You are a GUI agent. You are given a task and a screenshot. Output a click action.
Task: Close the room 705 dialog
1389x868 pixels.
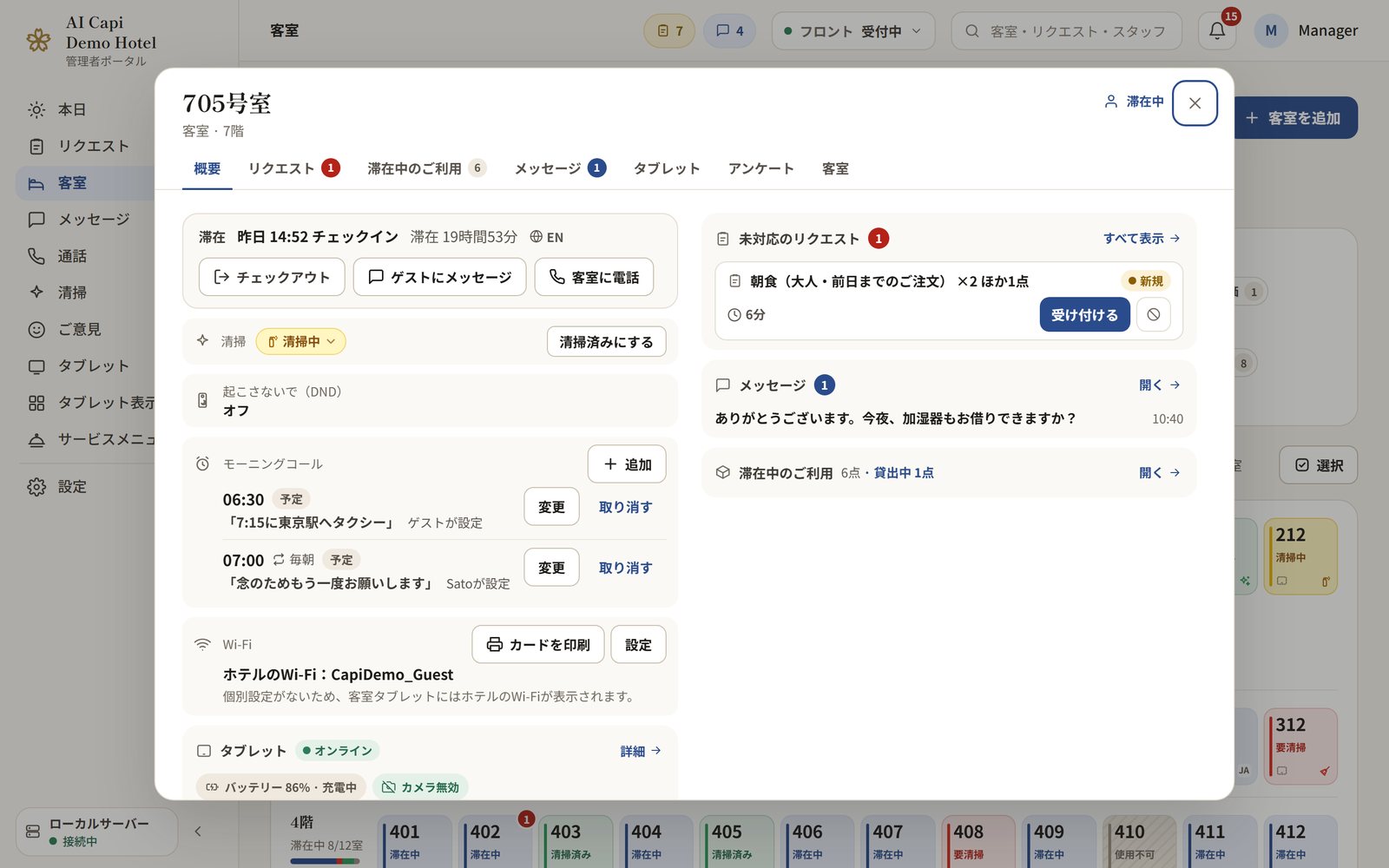(1195, 102)
